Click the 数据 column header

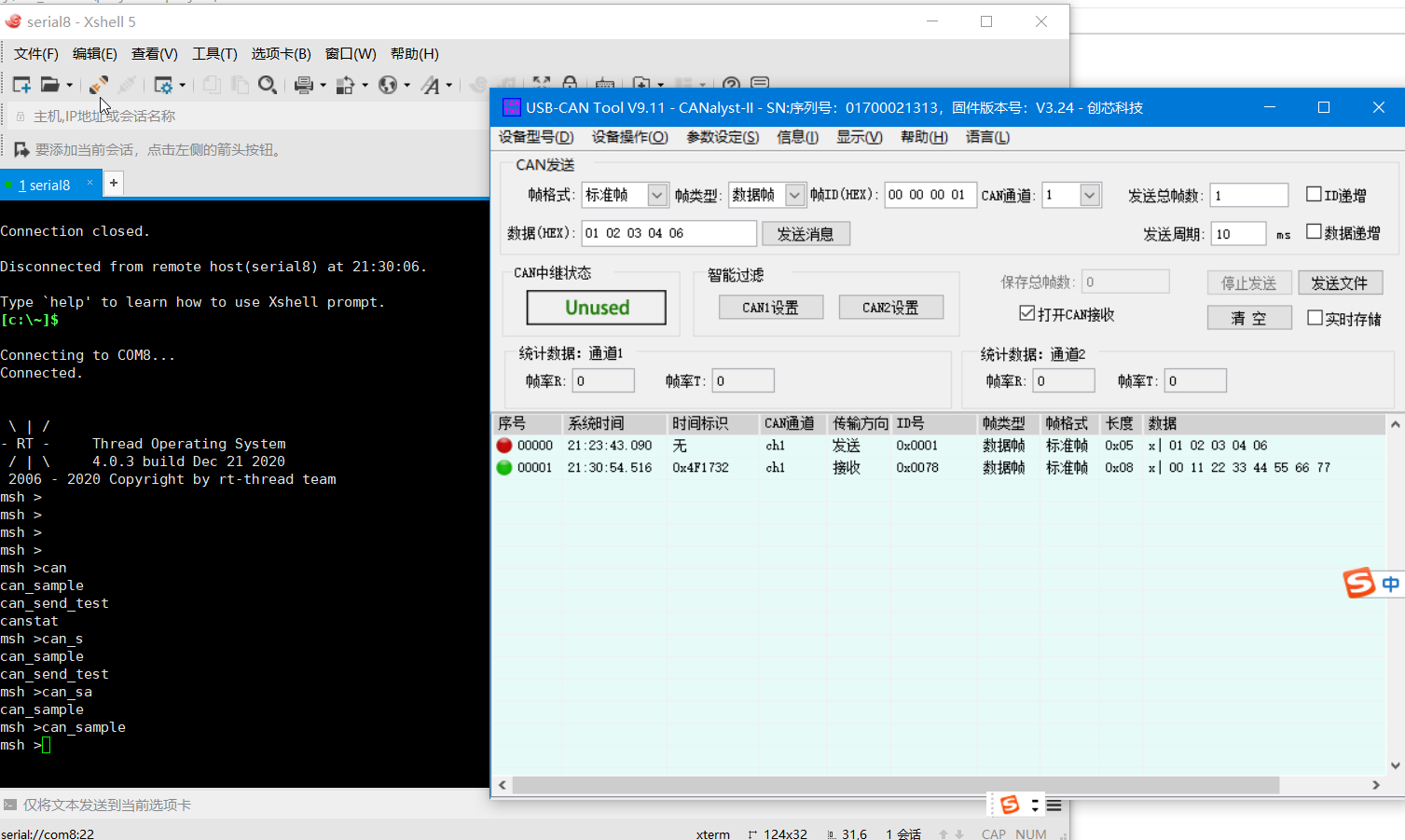coord(1264,423)
